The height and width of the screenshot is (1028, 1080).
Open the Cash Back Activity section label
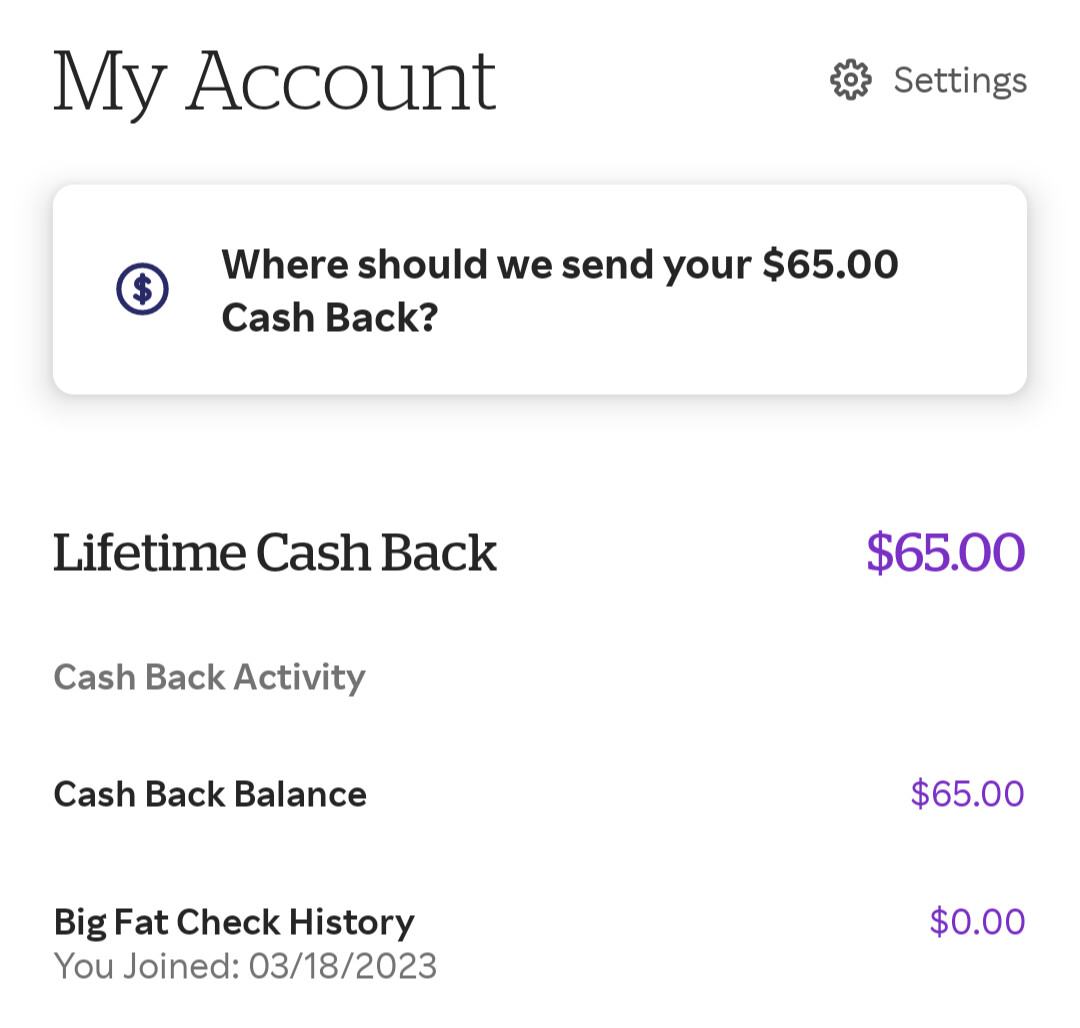209,677
